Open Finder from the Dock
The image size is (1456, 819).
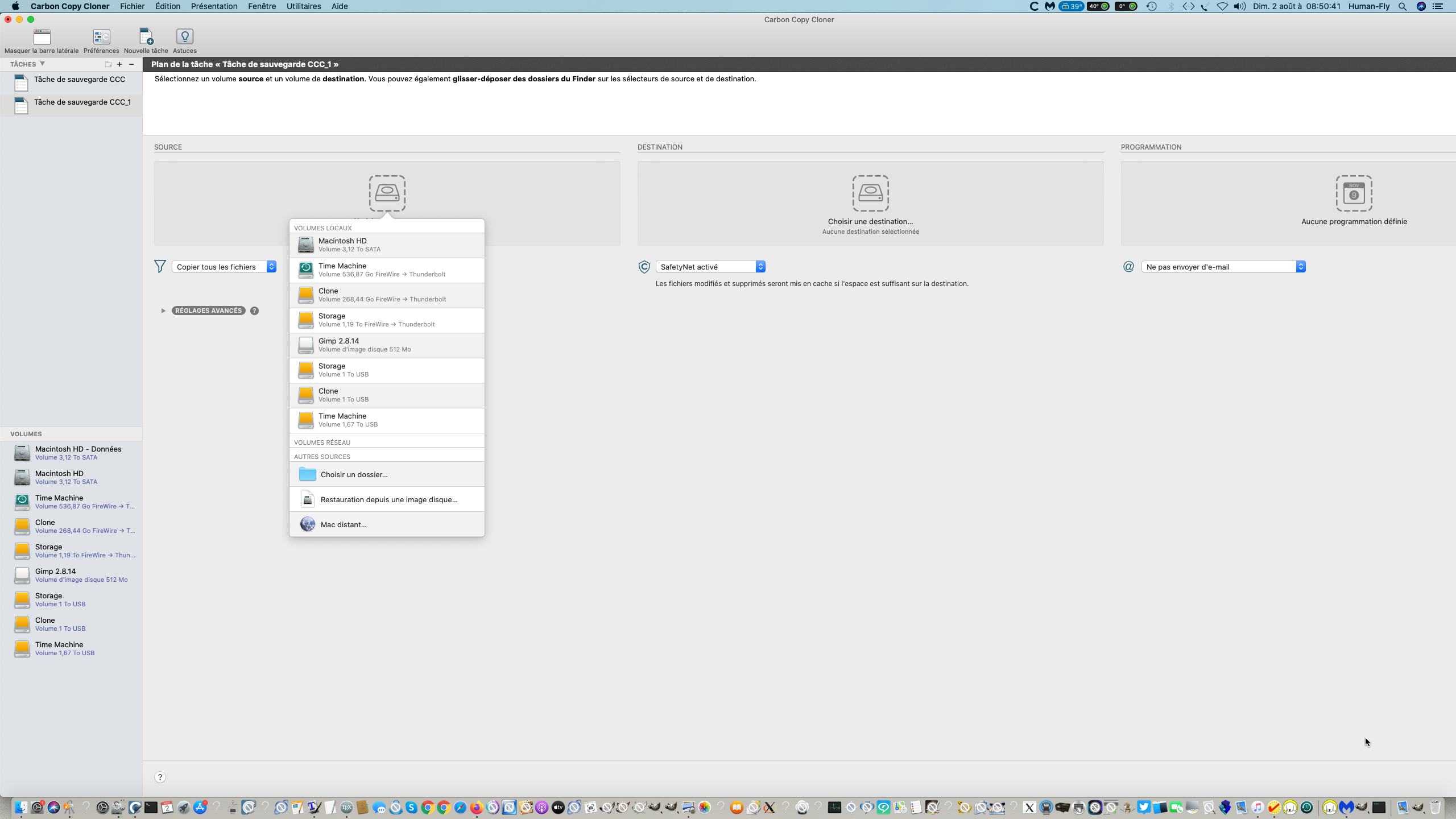point(21,807)
